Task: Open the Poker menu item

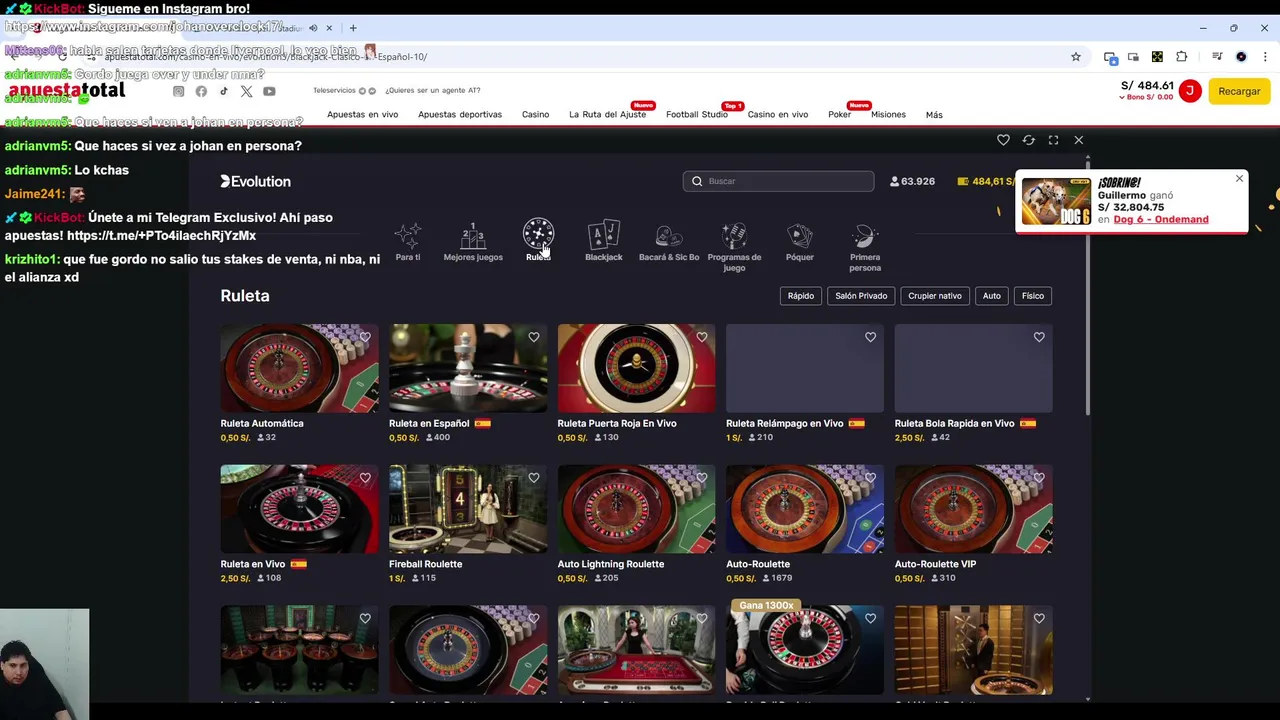Action: tap(839, 115)
